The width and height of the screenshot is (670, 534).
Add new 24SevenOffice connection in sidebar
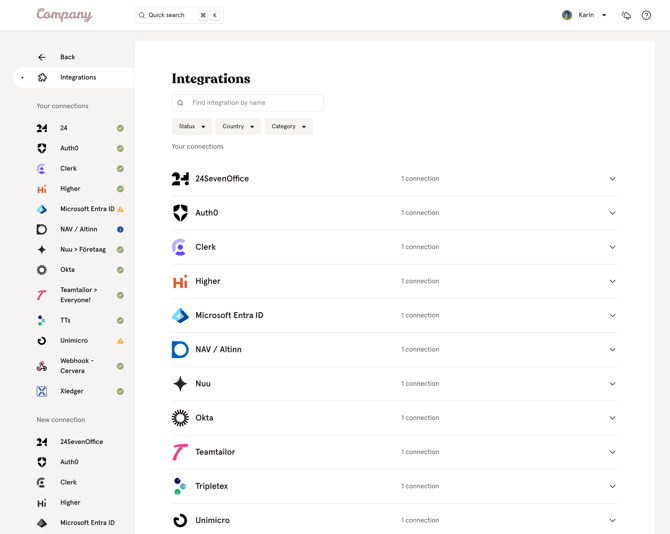(81, 442)
